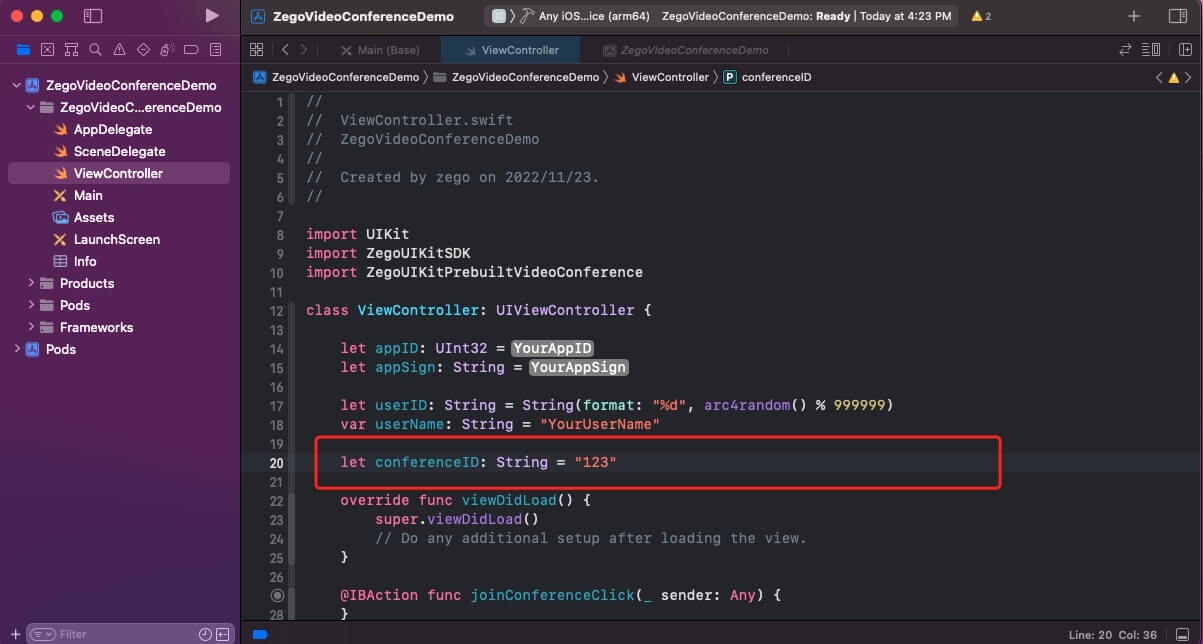
Task: Select AppDelegate in the navigator
Action: click(112, 129)
